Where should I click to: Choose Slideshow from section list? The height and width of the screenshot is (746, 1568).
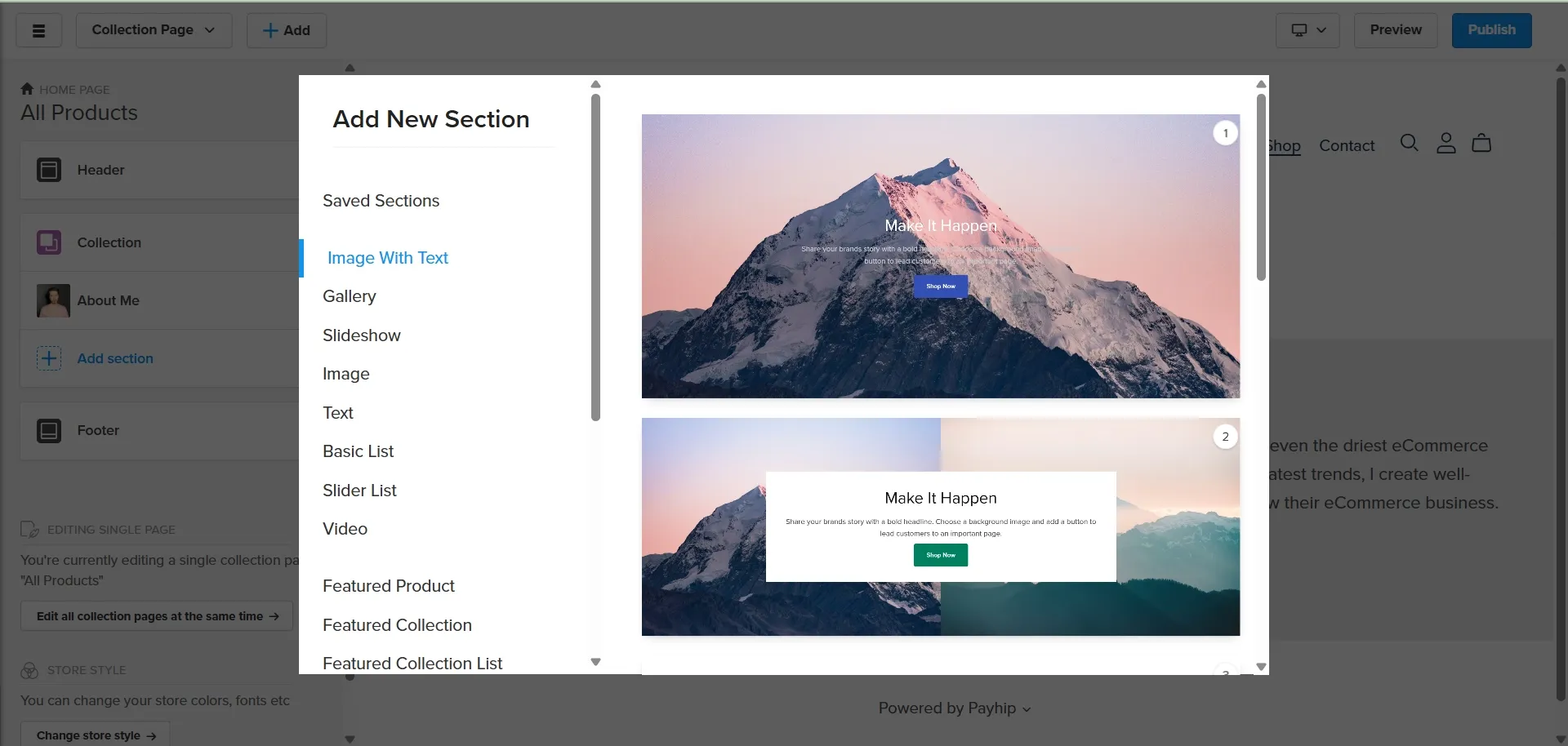[362, 335]
